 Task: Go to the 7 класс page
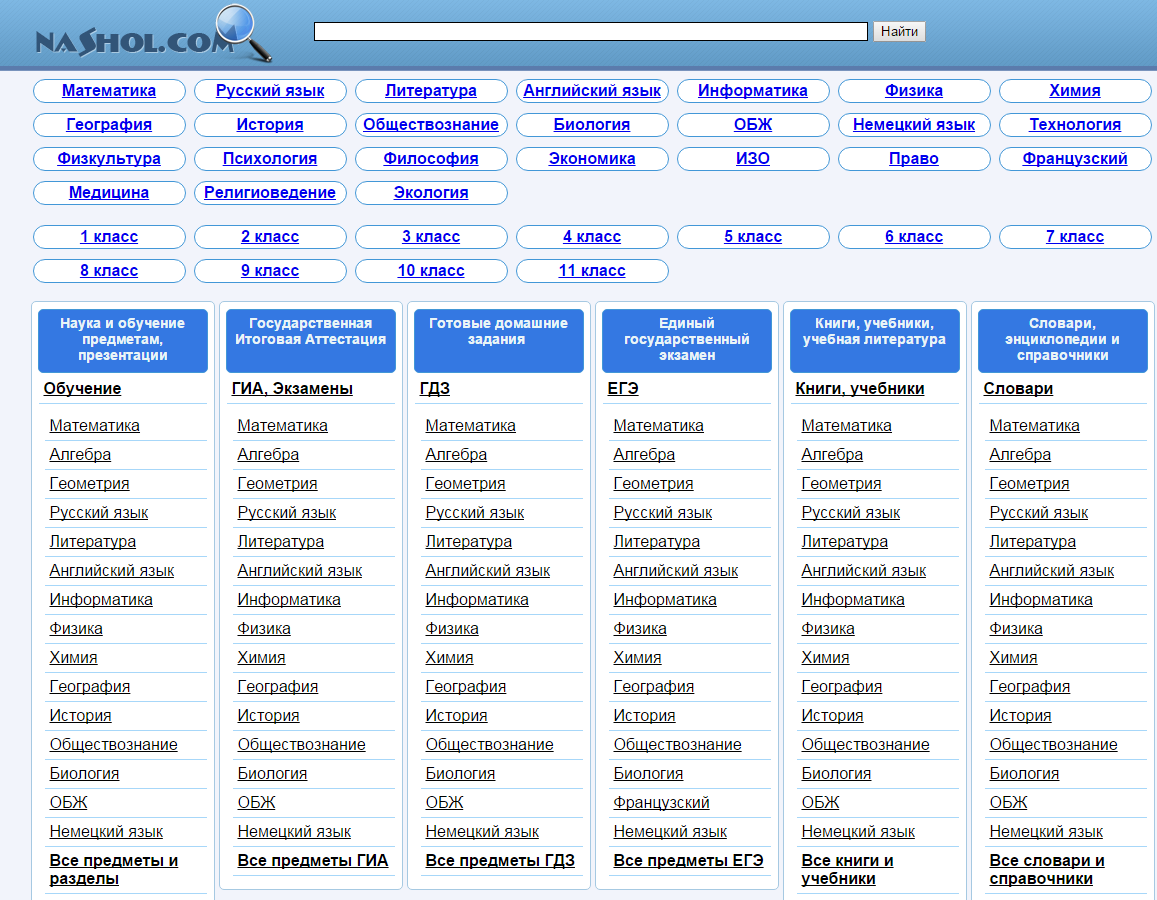(1074, 237)
